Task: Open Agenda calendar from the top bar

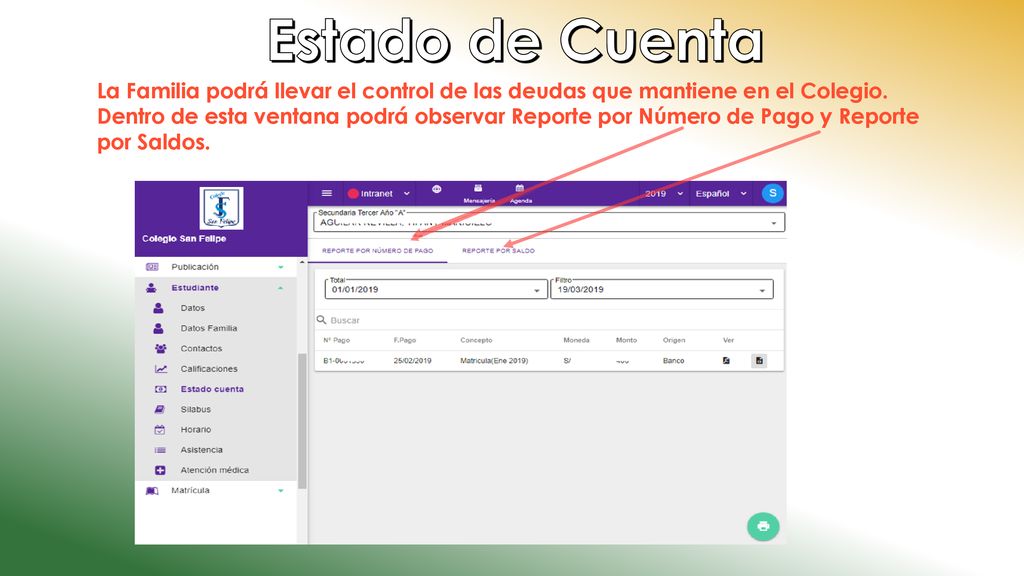Action: pyautogui.click(x=520, y=194)
